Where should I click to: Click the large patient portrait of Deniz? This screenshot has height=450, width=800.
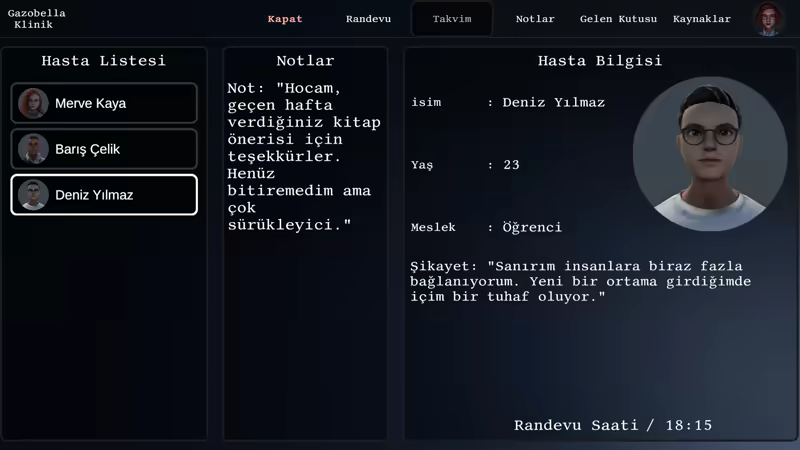[710, 154]
